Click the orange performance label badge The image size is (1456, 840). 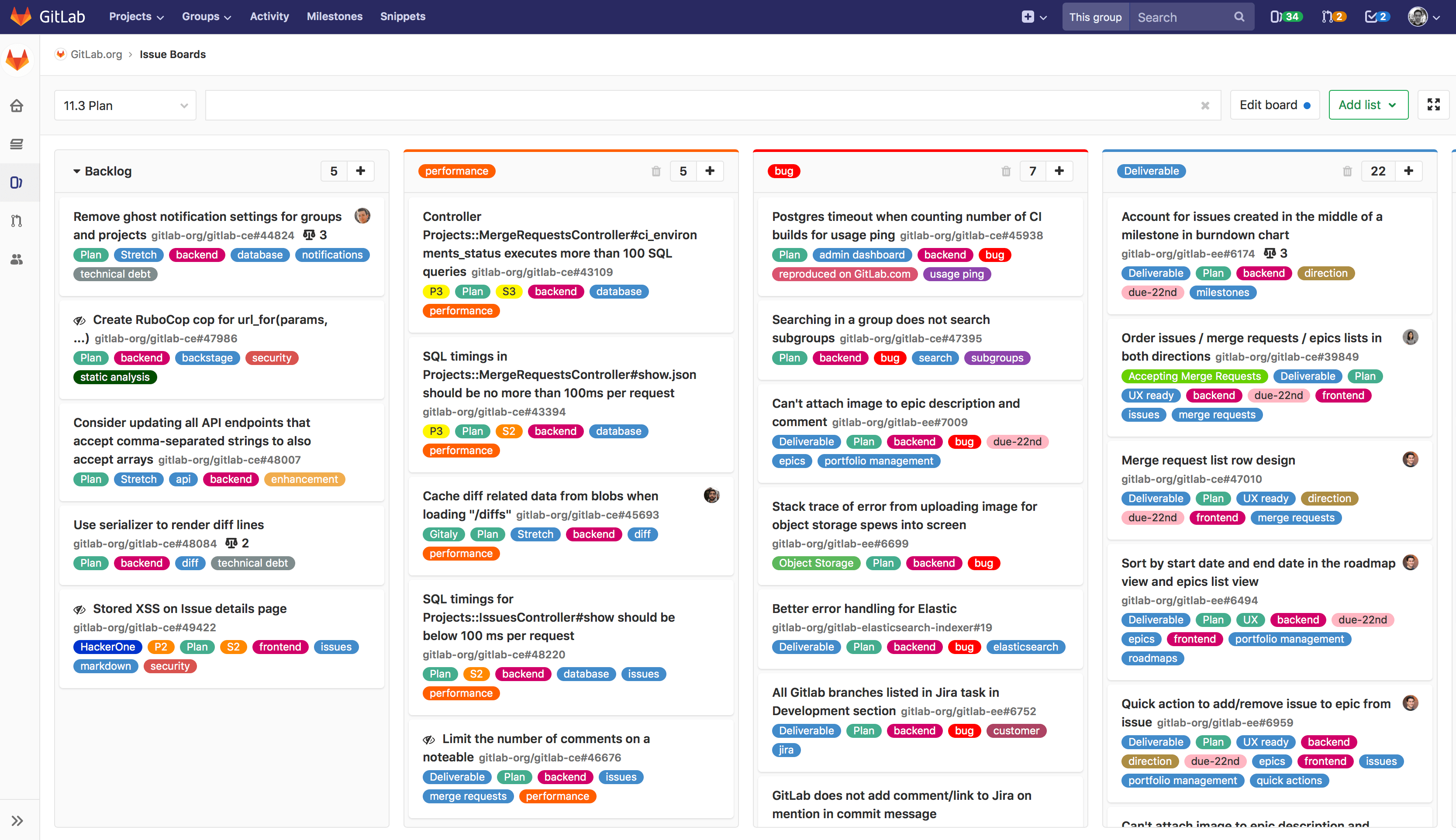point(456,171)
